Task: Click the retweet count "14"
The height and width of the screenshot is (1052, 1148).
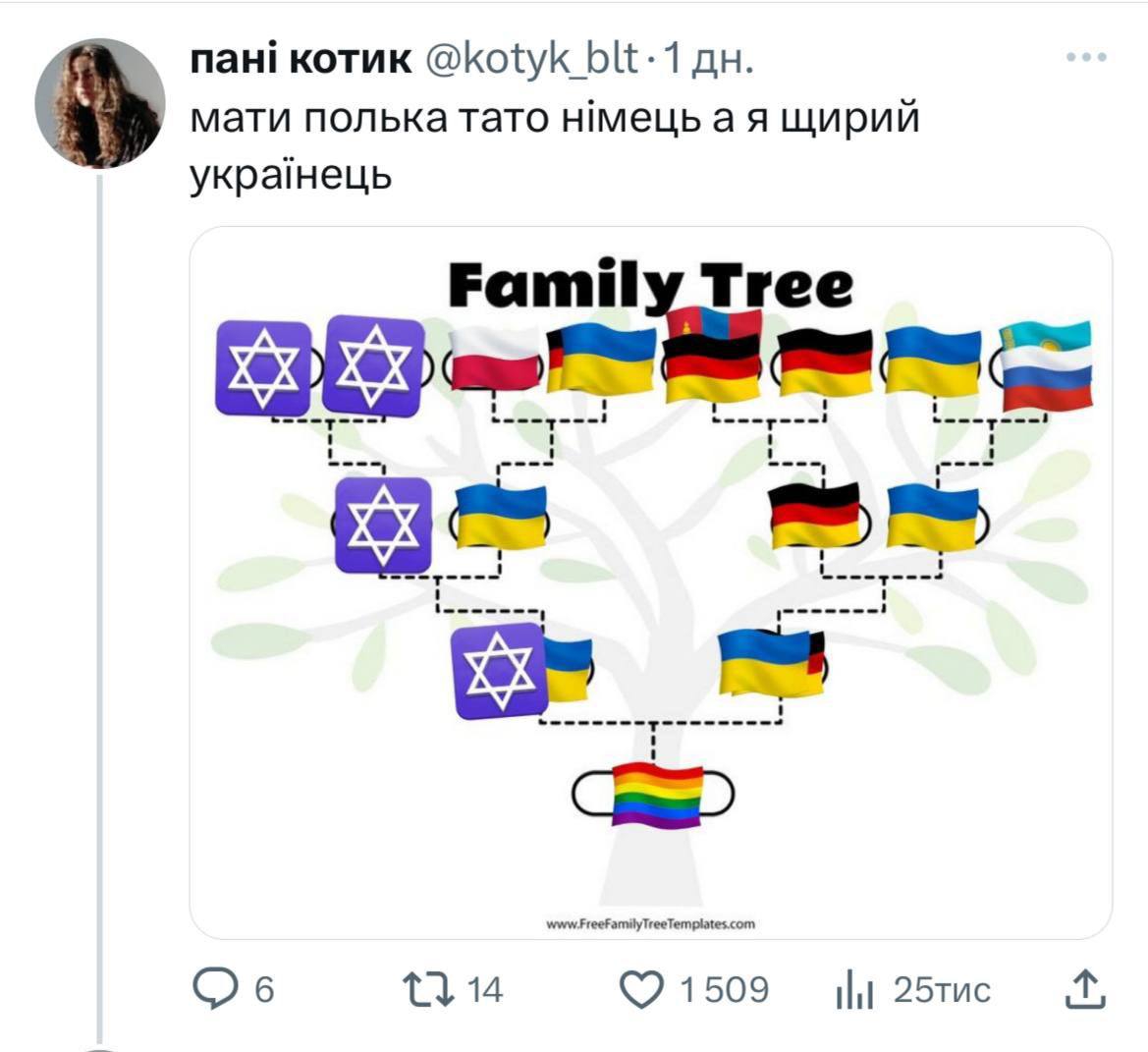Action: click(483, 989)
